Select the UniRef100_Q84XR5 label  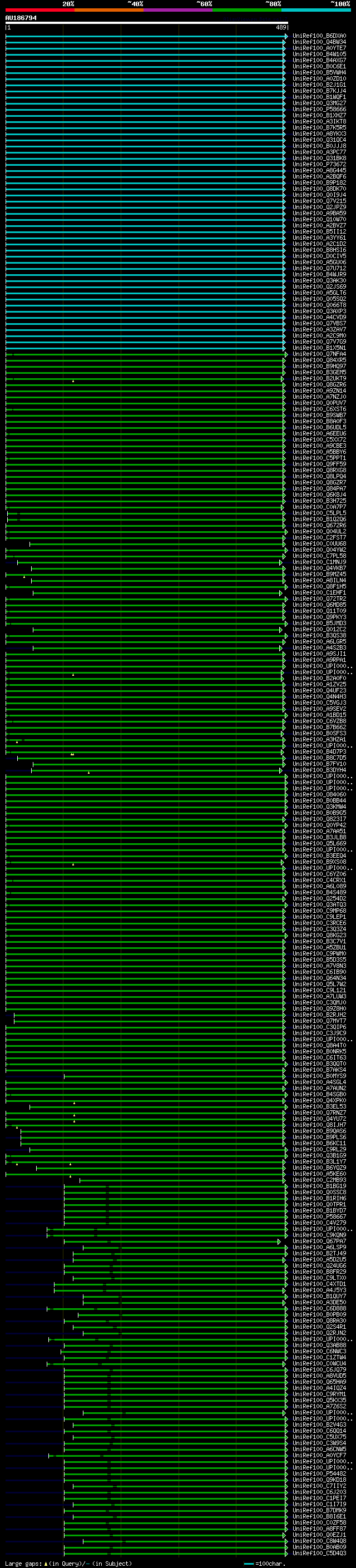(x=319, y=360)
